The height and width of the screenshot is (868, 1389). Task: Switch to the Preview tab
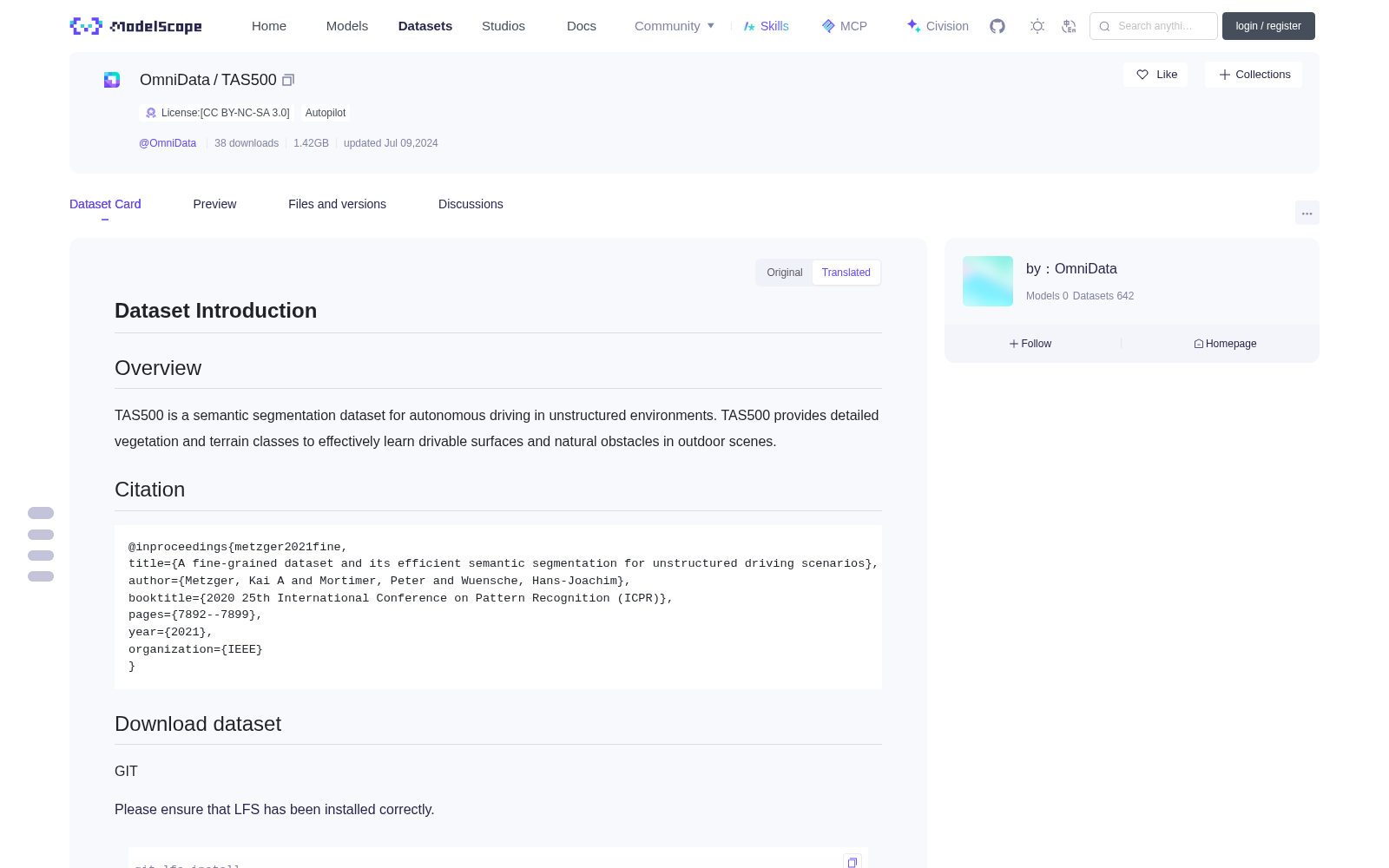[x=214, y=204]
